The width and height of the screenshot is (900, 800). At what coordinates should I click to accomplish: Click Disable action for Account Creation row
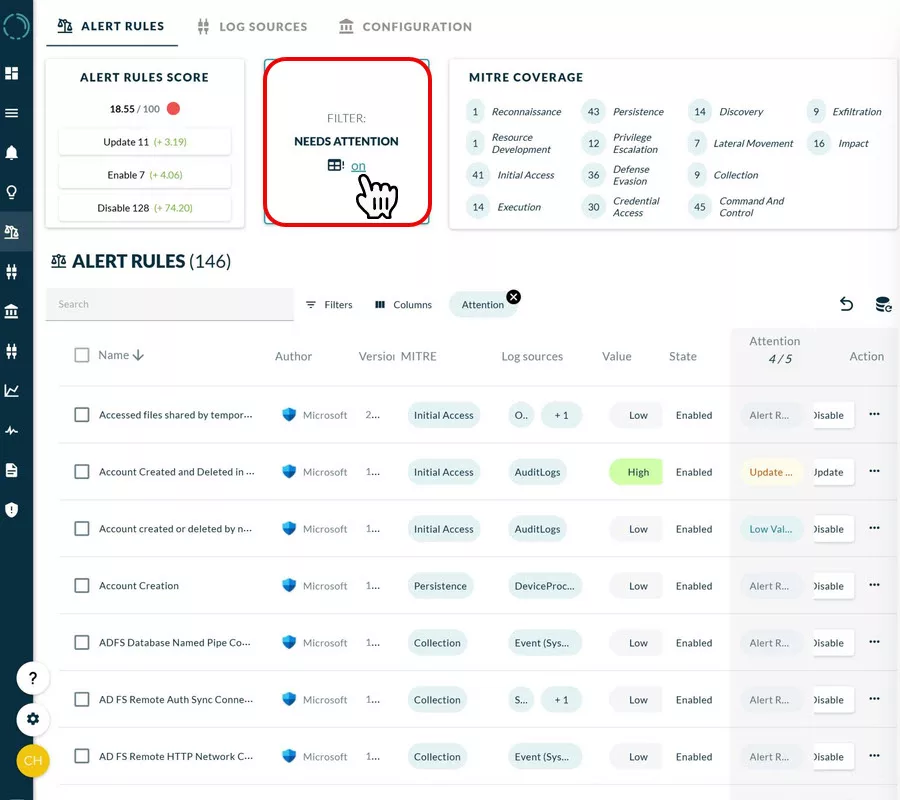coord(832,586)
